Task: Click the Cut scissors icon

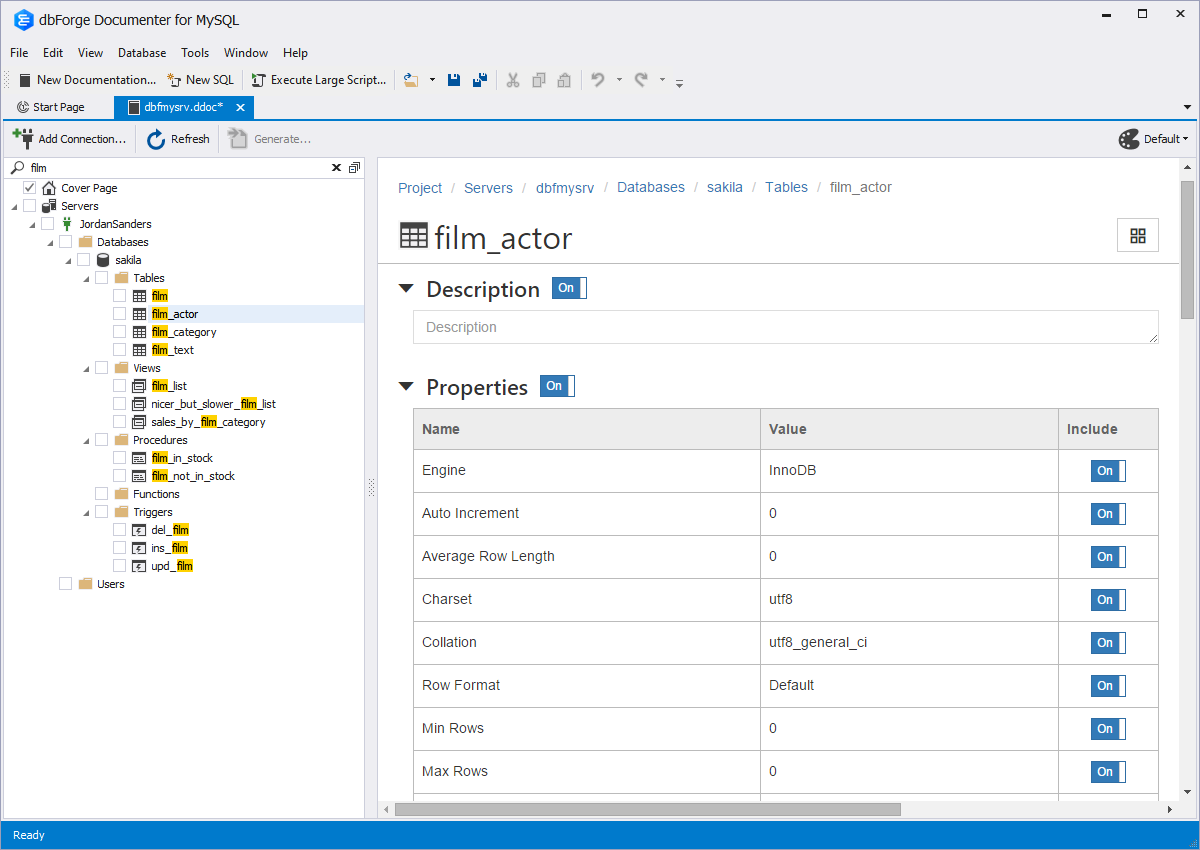Action: coord(513,80)
